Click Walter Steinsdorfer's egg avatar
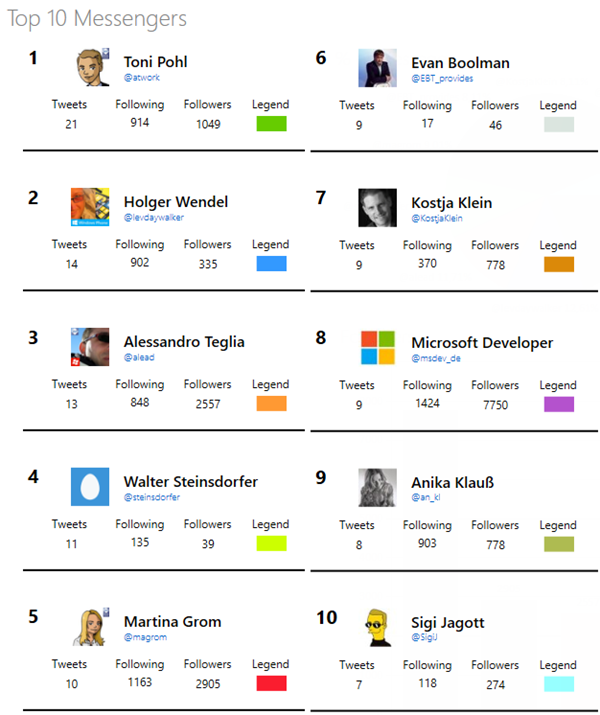This screenshot has height=715, width=600. (x=90, y=487)
